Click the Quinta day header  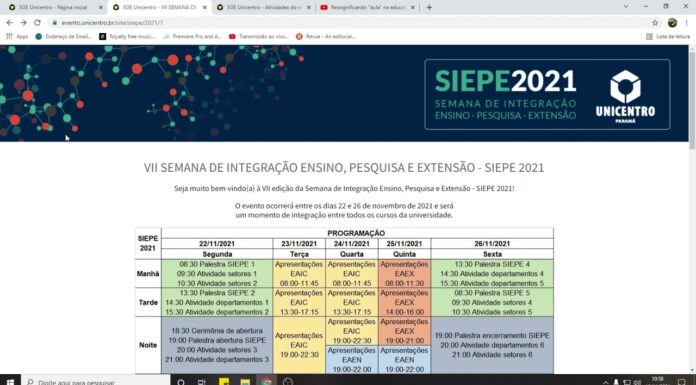click(404, 254)
